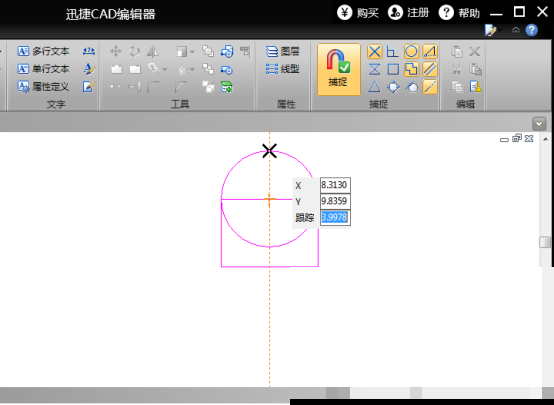Click the move tool icon in 工具

coord(116,52)
